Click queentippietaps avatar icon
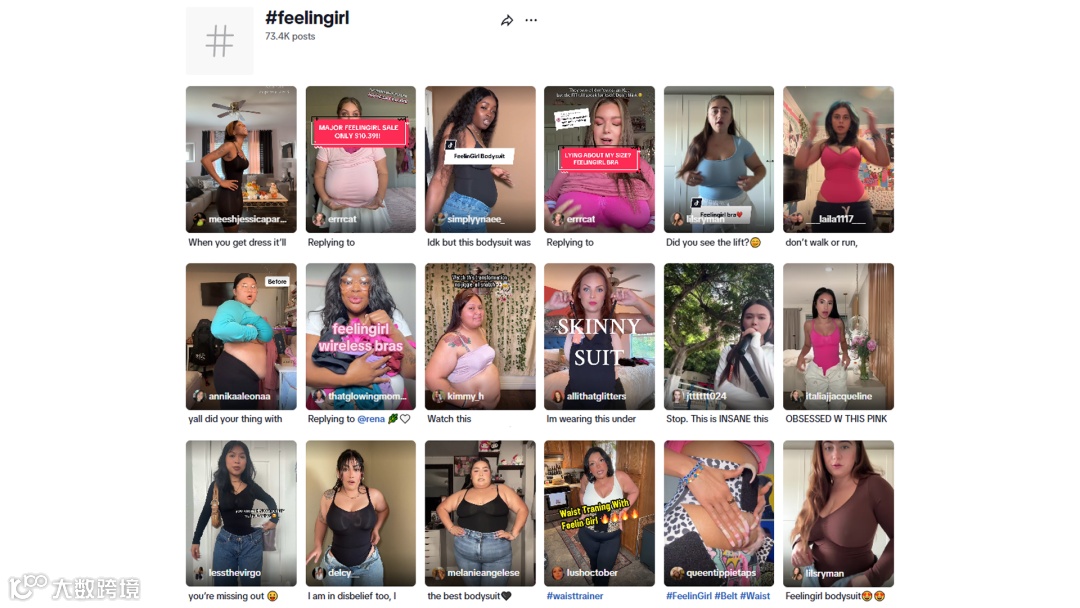Image resolution: width=1080 pixels, height=608 pixels. (677, 573)
